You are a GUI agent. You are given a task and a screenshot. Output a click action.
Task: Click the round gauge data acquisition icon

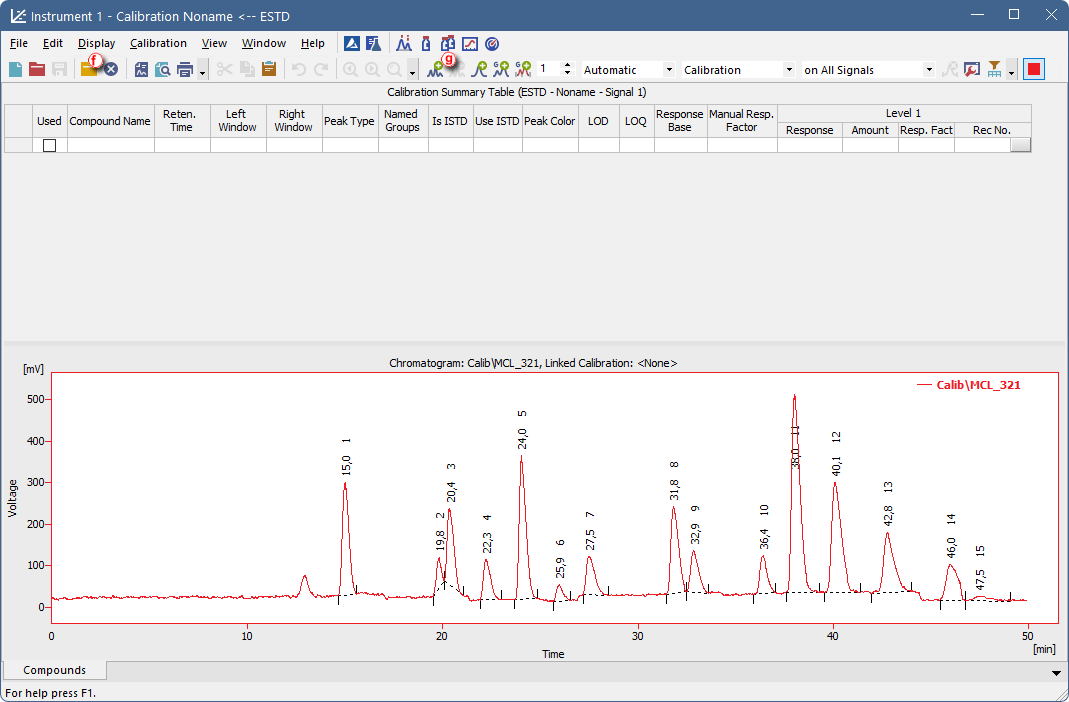tap(492, 44)
